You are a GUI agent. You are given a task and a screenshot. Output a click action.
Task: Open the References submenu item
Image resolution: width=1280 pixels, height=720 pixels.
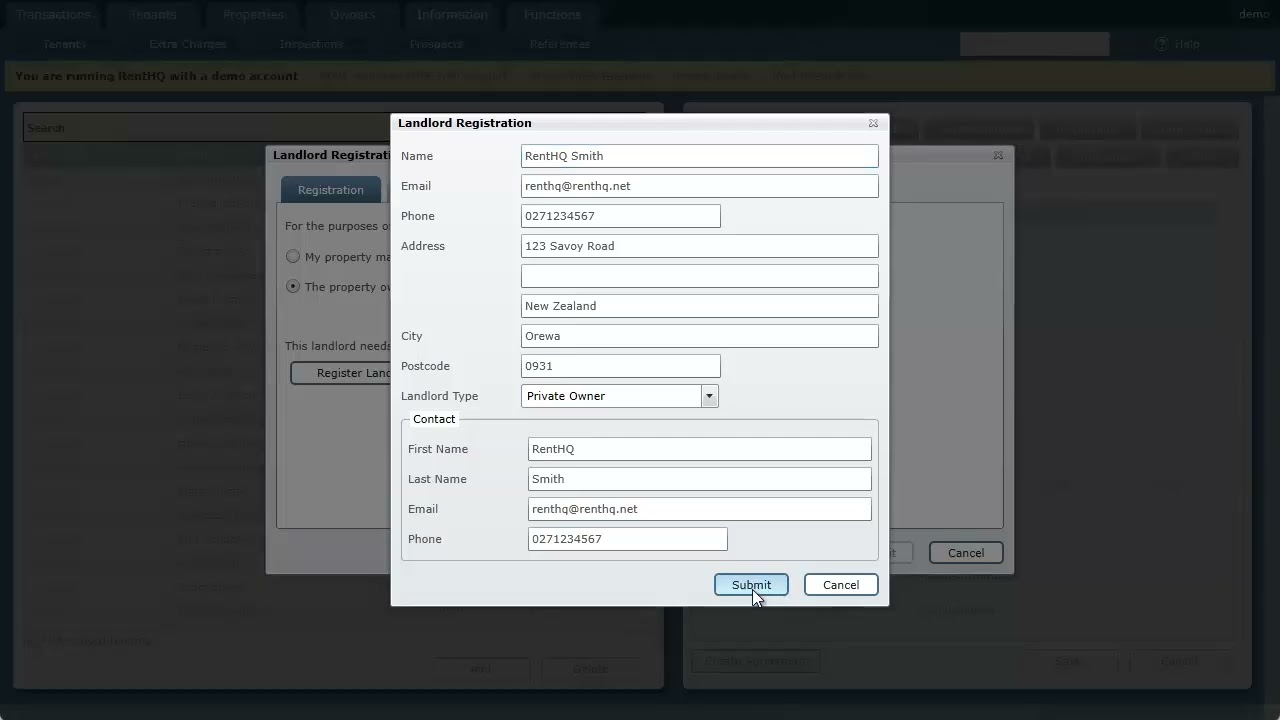560,44
